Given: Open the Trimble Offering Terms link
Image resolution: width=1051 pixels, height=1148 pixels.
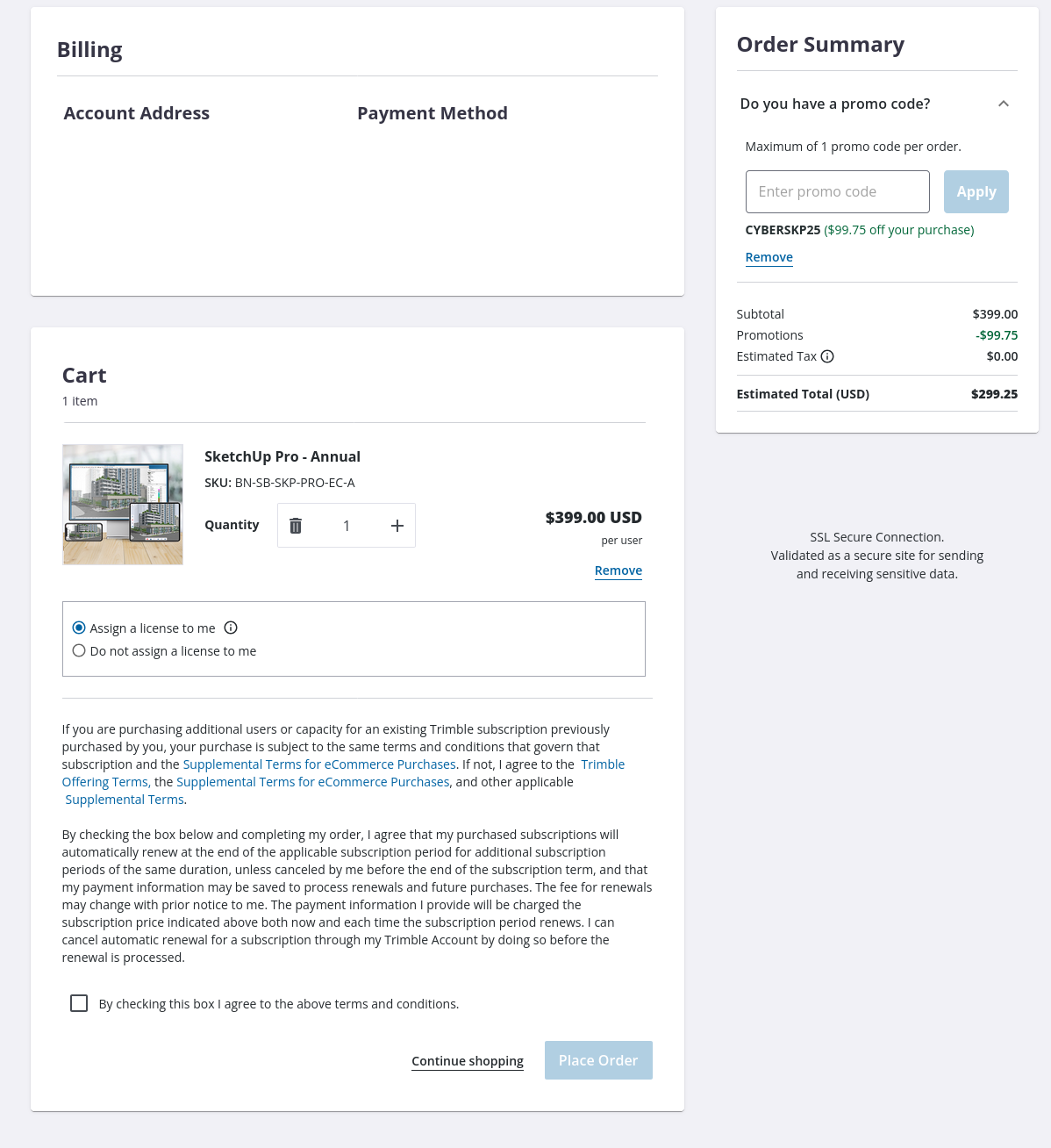Looking at the screenshot, I should (104, 782).
